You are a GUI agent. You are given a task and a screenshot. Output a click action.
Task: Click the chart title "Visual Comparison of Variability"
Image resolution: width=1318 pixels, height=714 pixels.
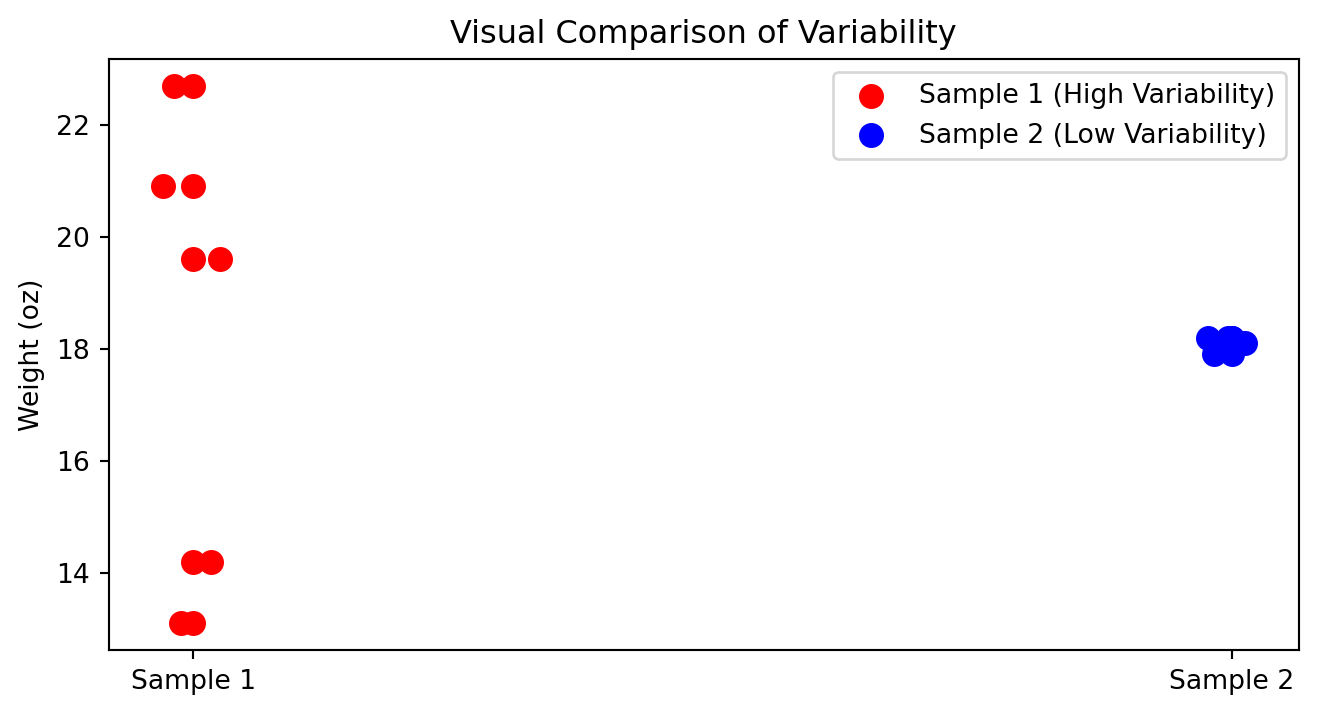tap(703, 33)
